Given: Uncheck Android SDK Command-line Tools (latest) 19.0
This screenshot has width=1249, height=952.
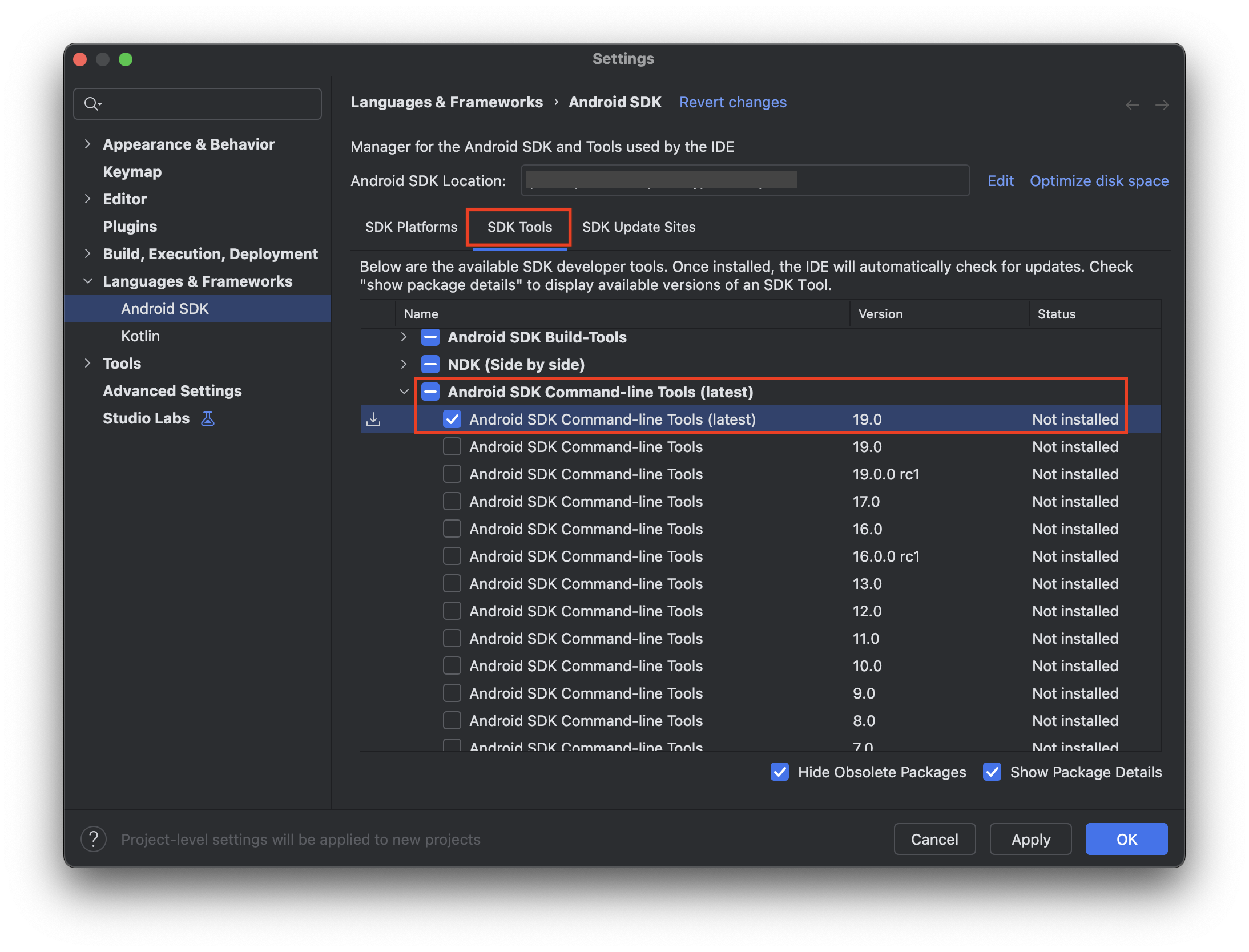Looking at the screenshot, I should (x=452, y=419).
